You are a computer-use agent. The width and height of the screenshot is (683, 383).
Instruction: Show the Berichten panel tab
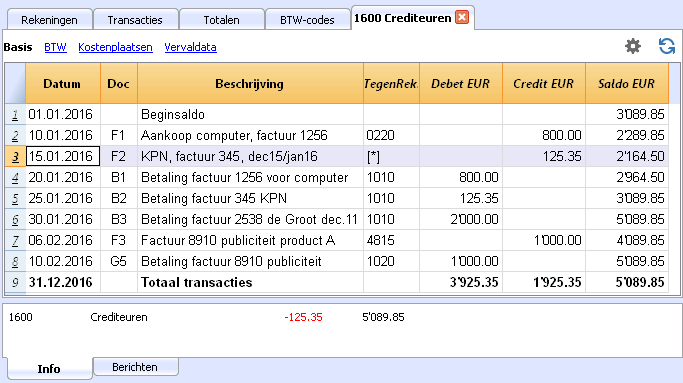(135, 367)
